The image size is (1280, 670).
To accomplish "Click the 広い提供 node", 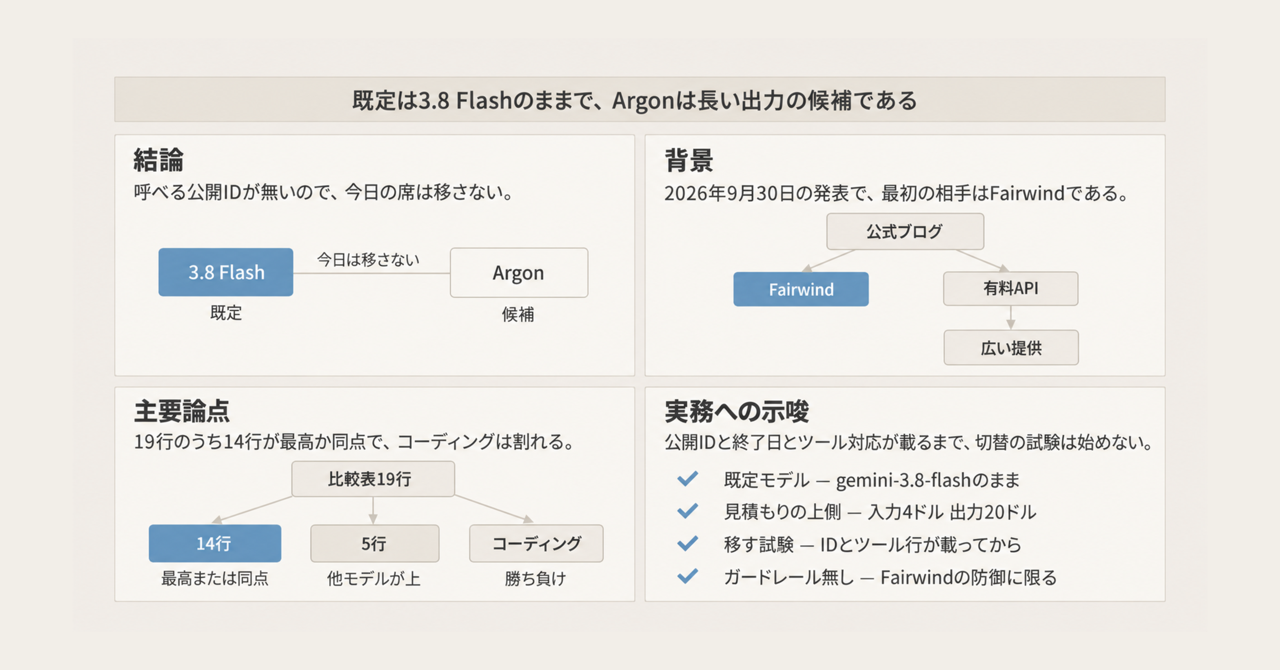I will (x=1011, y=348).
